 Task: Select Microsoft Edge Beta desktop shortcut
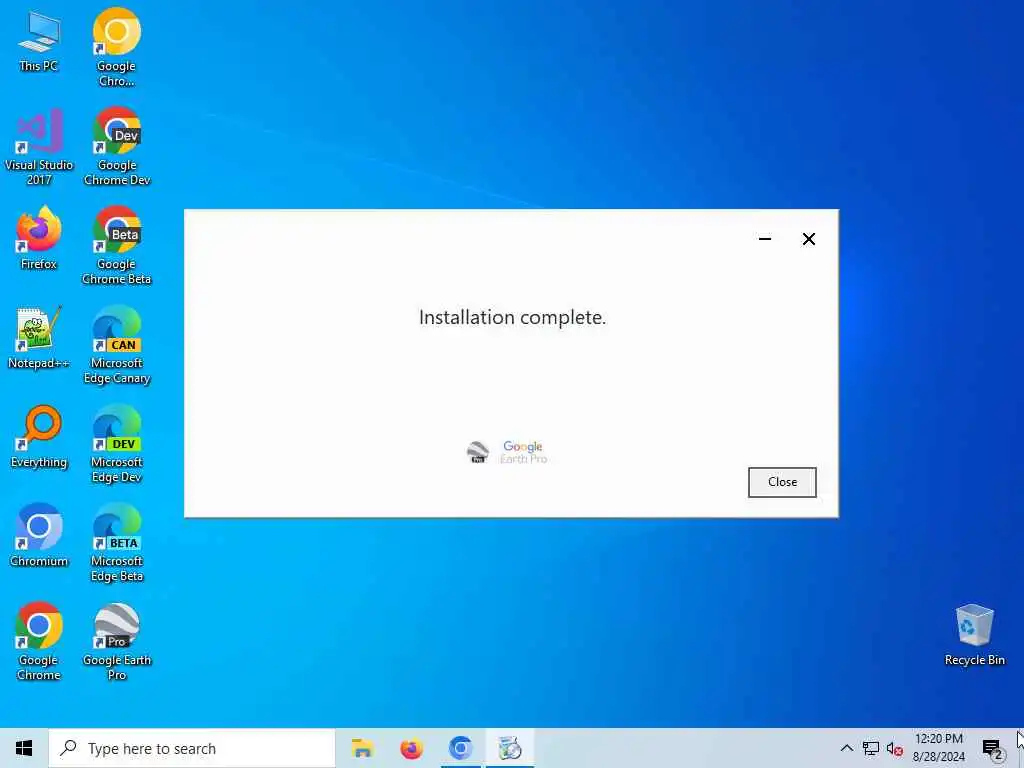[117, 543]
